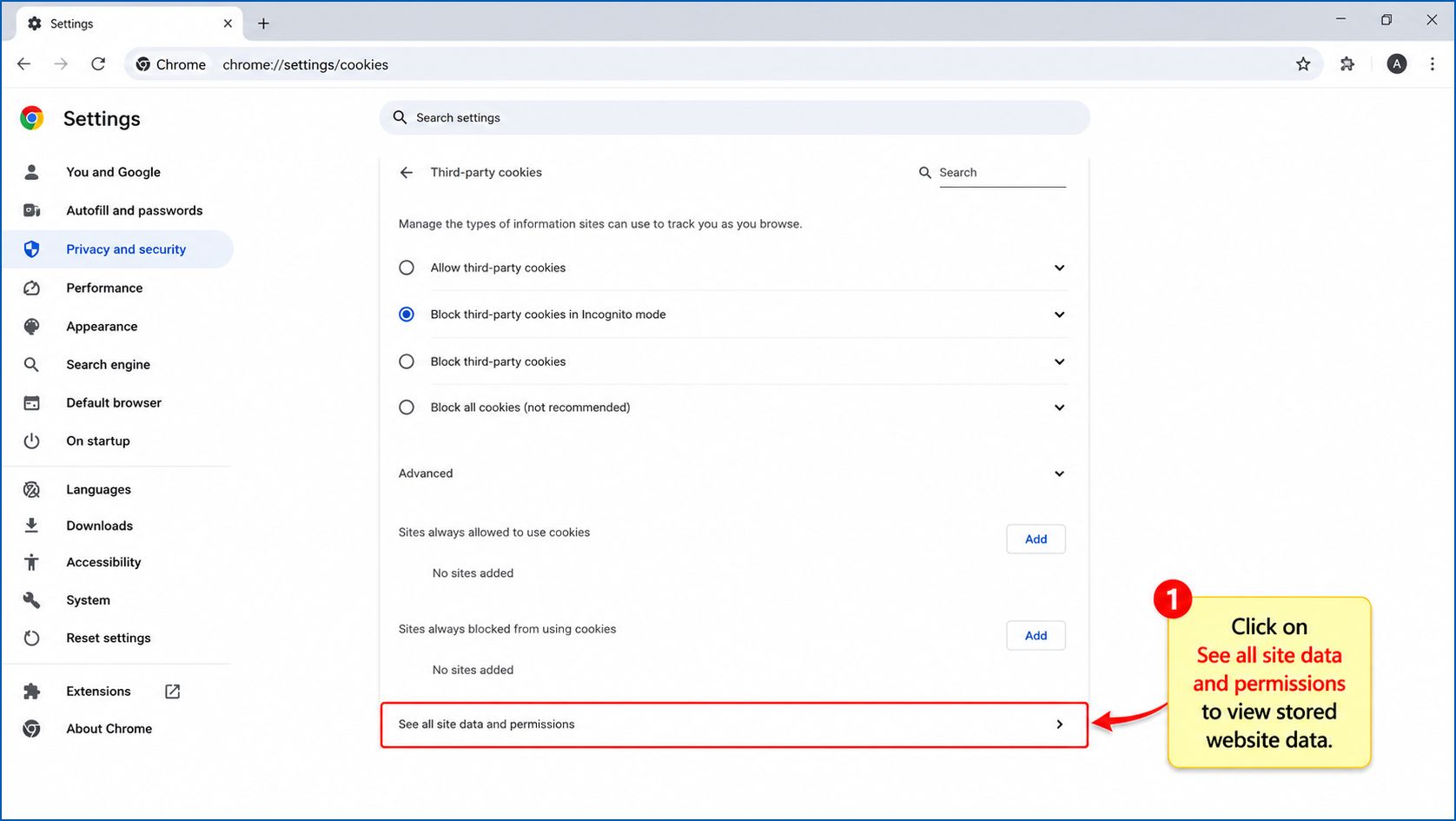The image size is (1456, 821).
Task: Add site always allowed to use cookies
Action: 1036,539
